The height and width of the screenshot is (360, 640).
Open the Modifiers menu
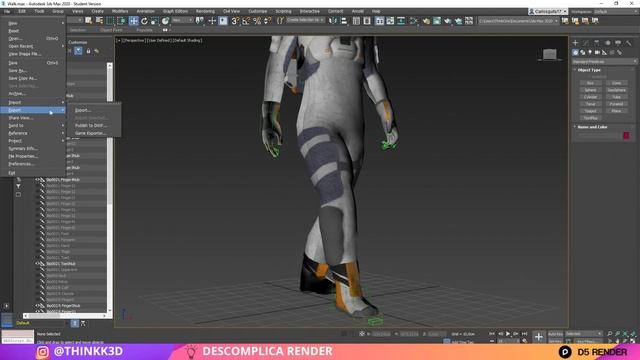click(120, 11)
